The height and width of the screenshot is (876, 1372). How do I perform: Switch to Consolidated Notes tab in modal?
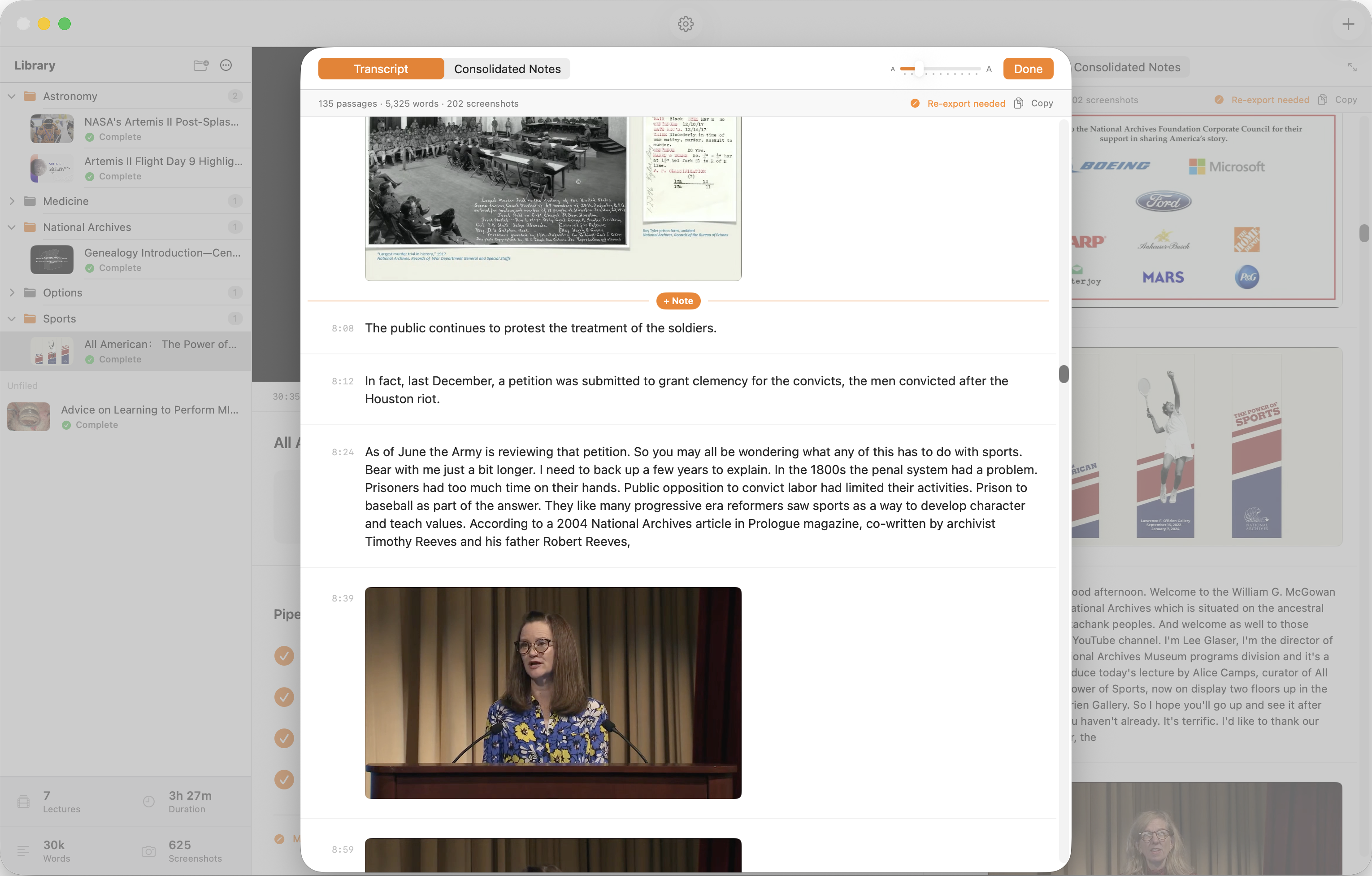(507, 69)
